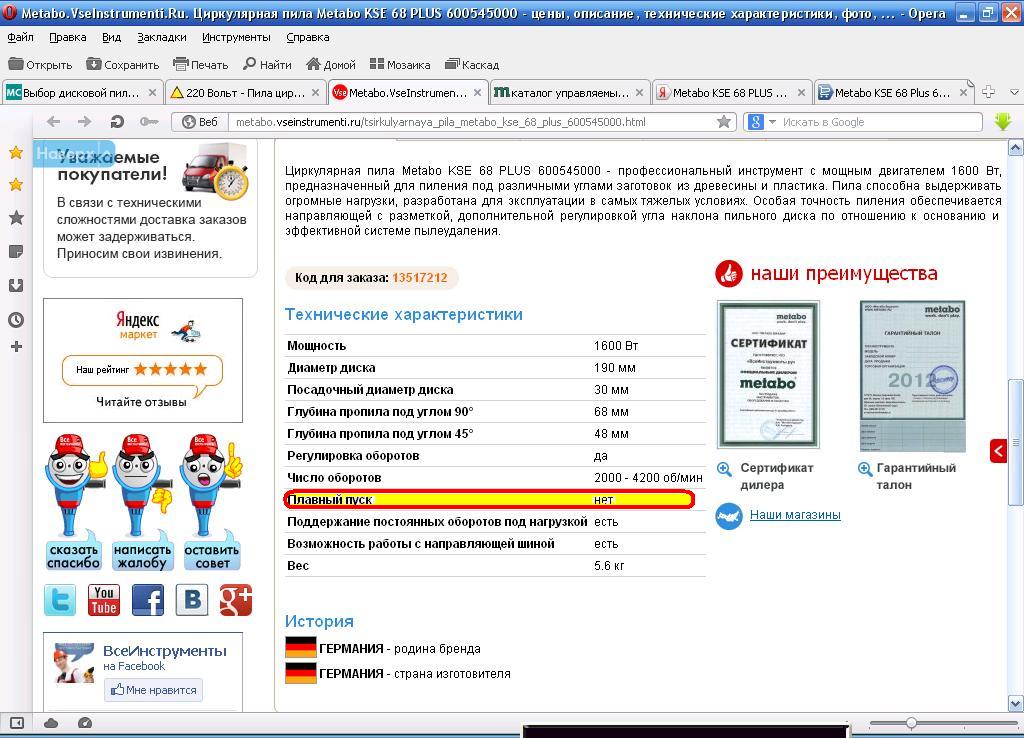Open top yellow star sidebar panel
The image size is (1024, 738).
click(x=16, y=153)
